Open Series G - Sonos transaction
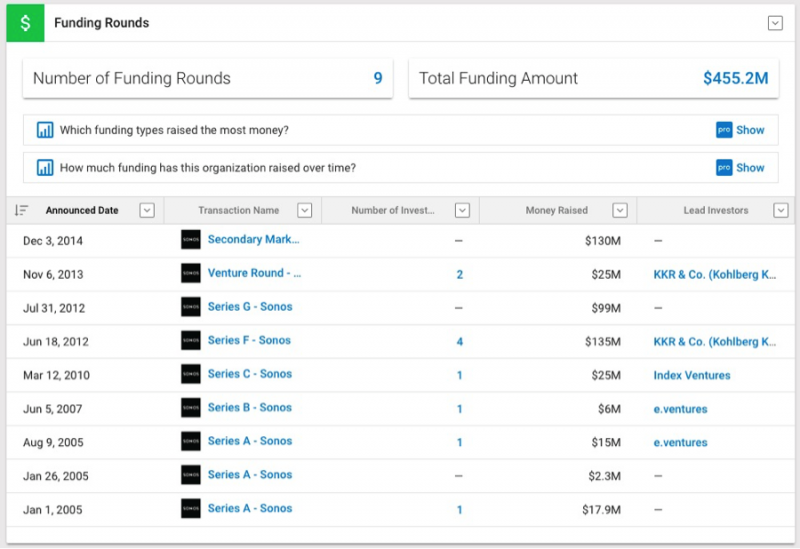Image resolution: width=800 pixels, height=549 pixels. [x=250, y=307]
